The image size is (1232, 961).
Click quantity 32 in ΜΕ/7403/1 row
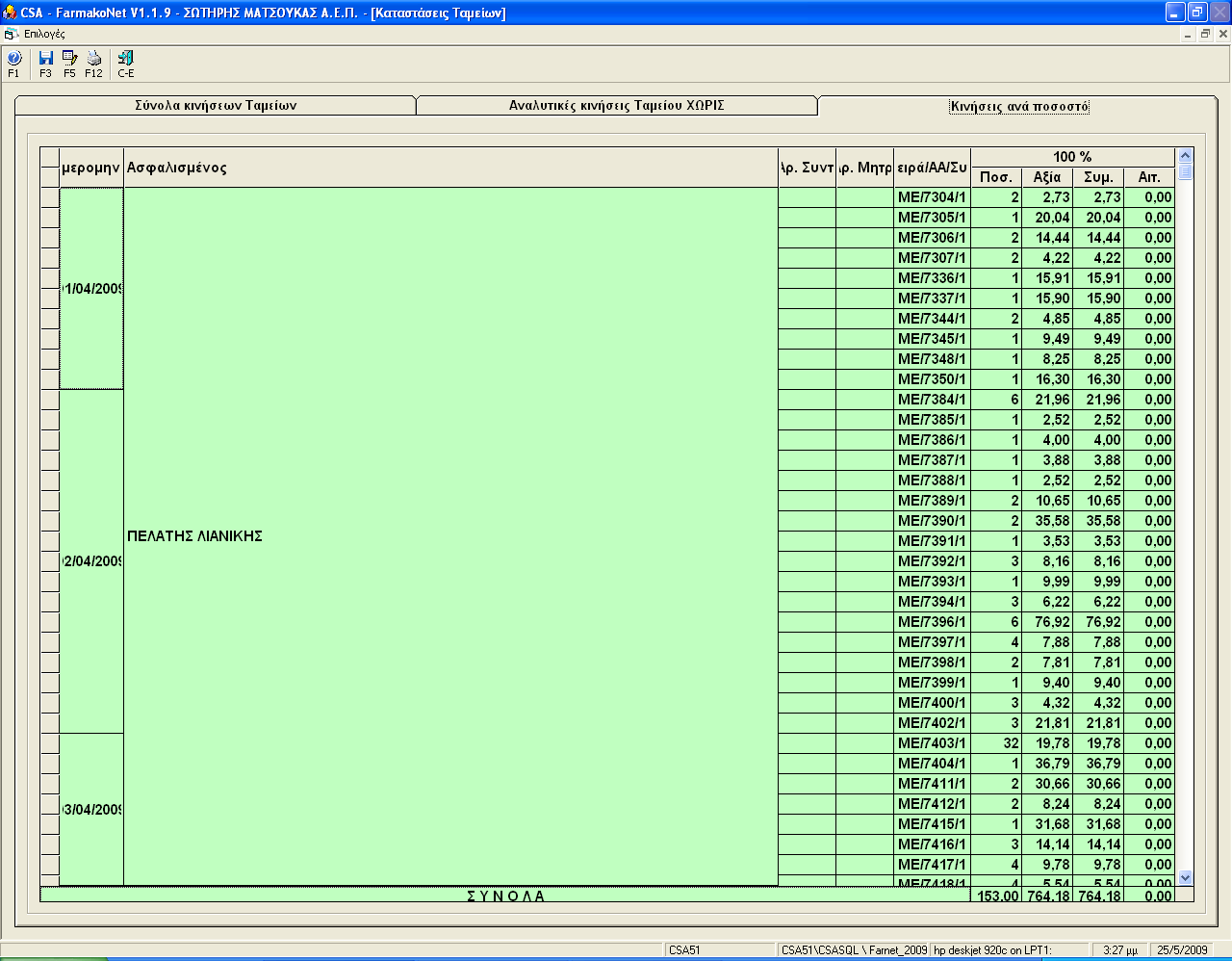pyautogui.click(x=996, y=743)
